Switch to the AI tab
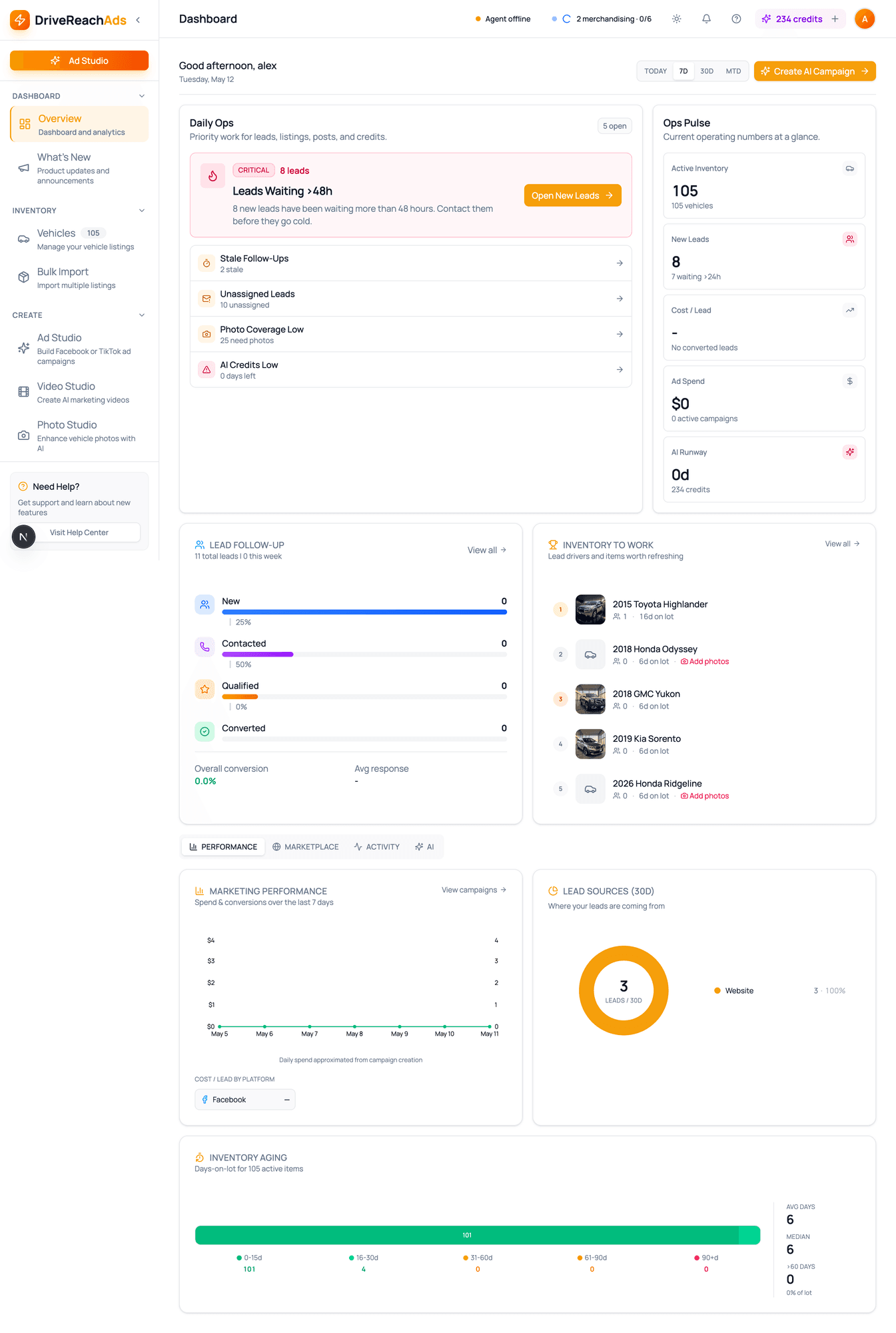896x1333 pixels. tap(424, 847)
